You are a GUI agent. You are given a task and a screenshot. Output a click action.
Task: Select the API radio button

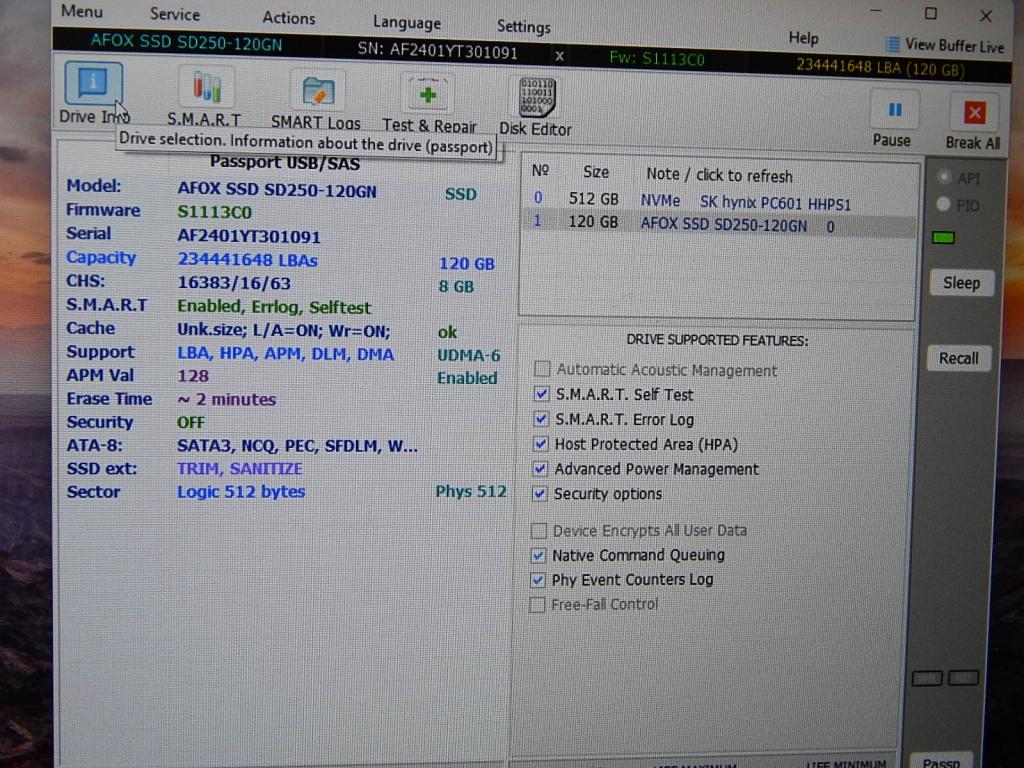click(942, 178)
